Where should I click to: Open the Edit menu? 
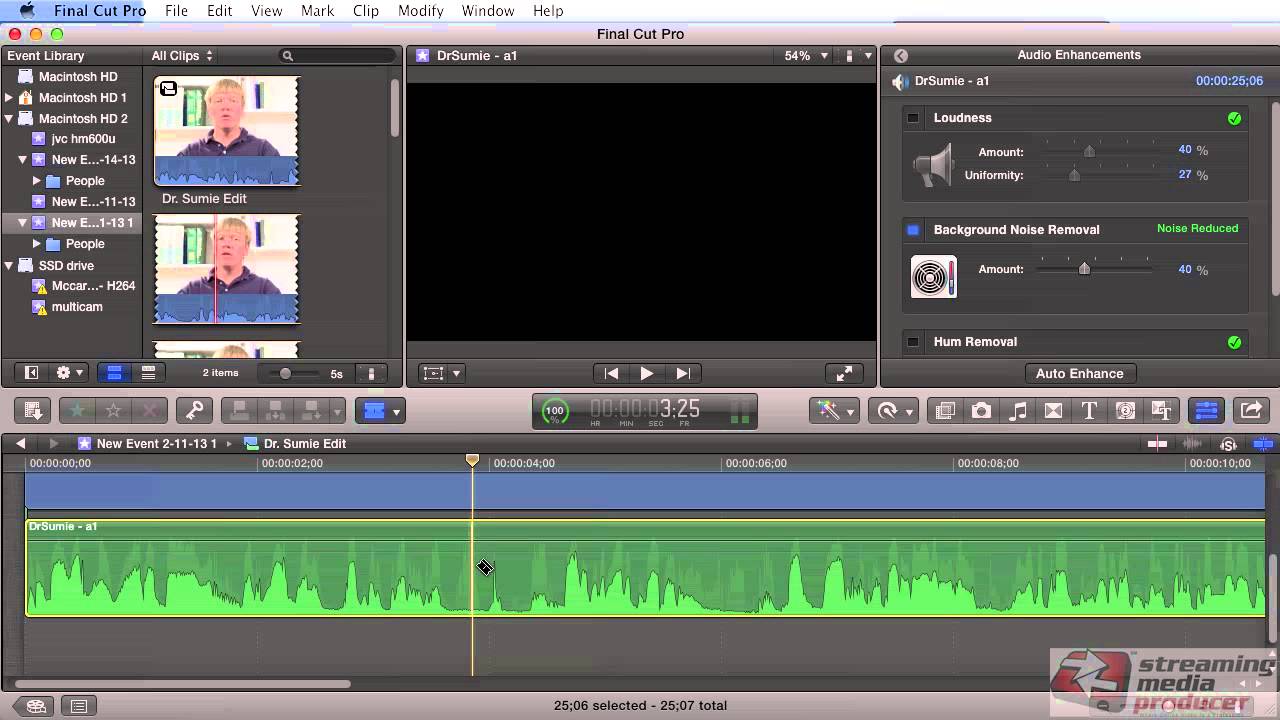(x=219, y=11)
